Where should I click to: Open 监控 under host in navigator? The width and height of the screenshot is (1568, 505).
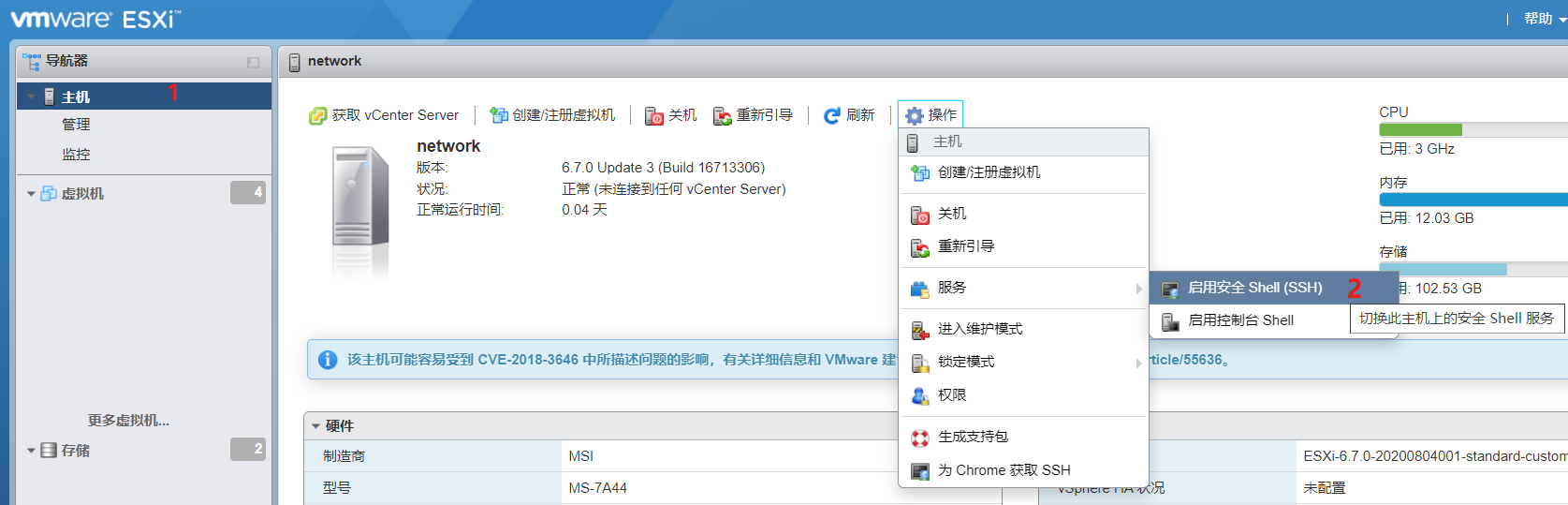[76, 155]
